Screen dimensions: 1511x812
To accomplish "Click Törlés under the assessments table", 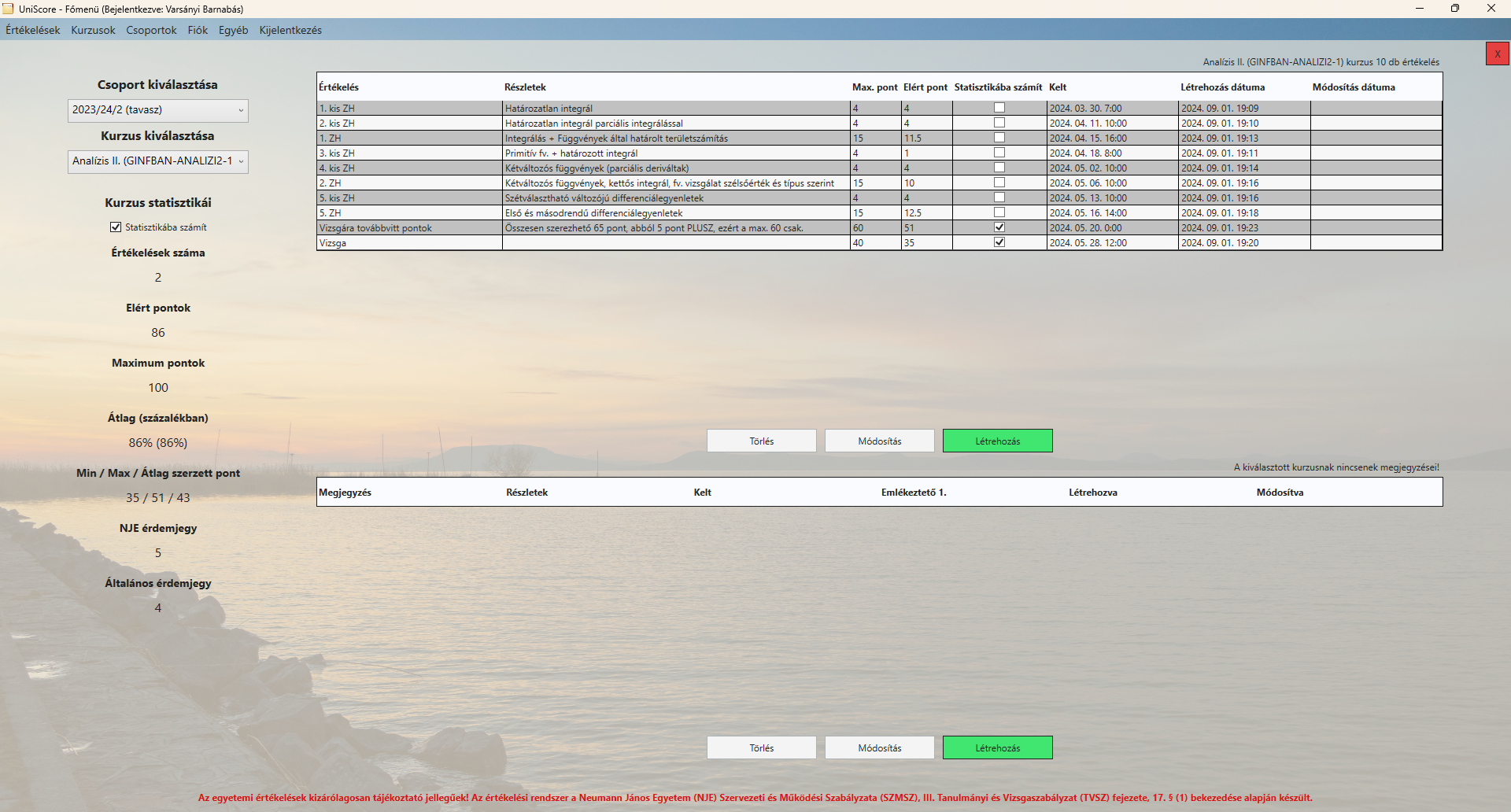I will coord(761,441).
